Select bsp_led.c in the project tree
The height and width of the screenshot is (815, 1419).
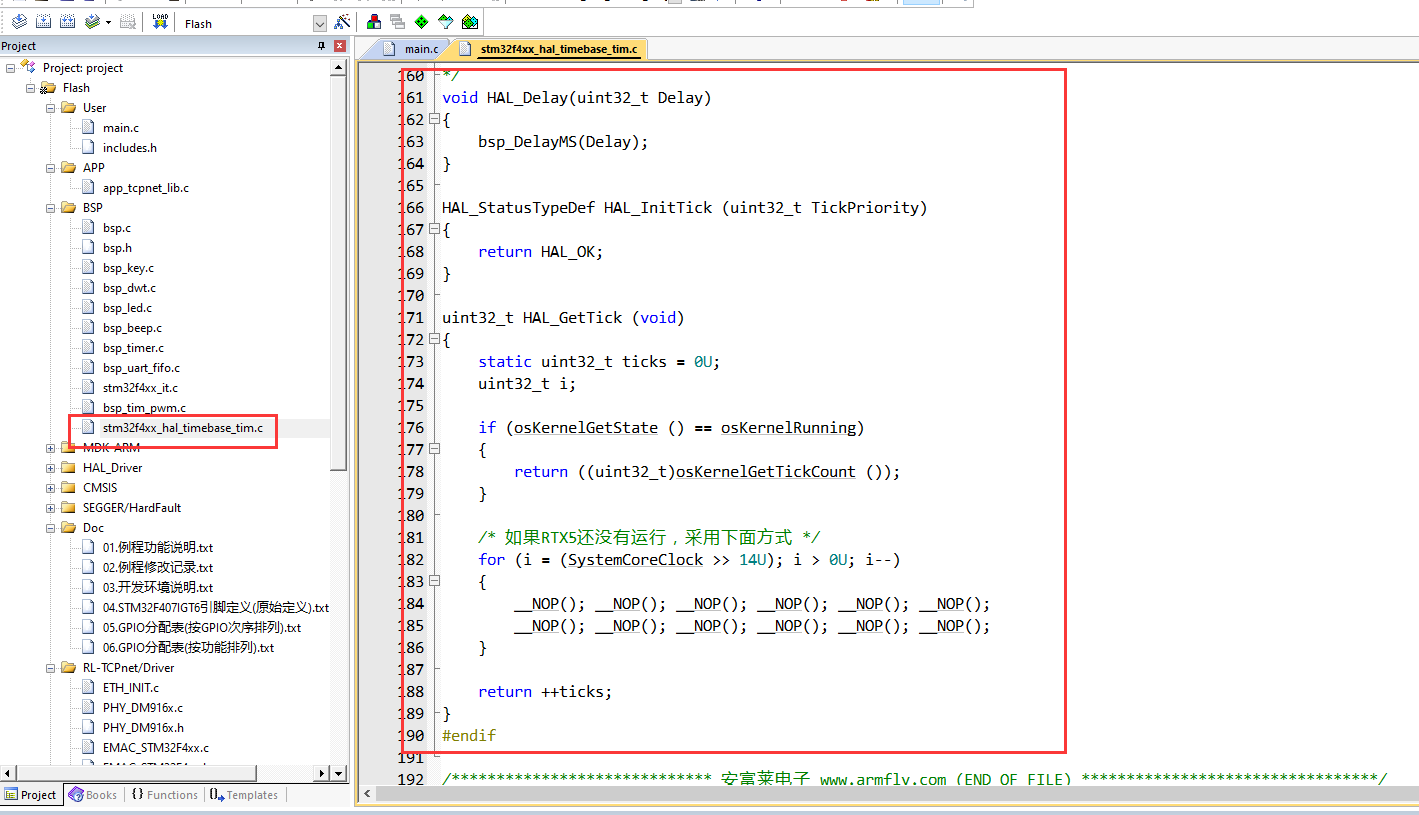(127, 308)
